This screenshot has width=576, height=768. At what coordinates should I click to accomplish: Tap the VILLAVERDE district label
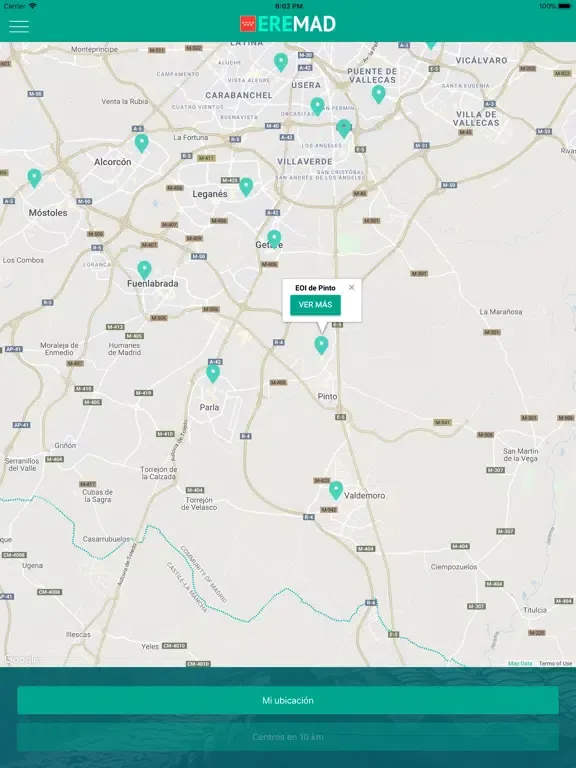(305, 161)
